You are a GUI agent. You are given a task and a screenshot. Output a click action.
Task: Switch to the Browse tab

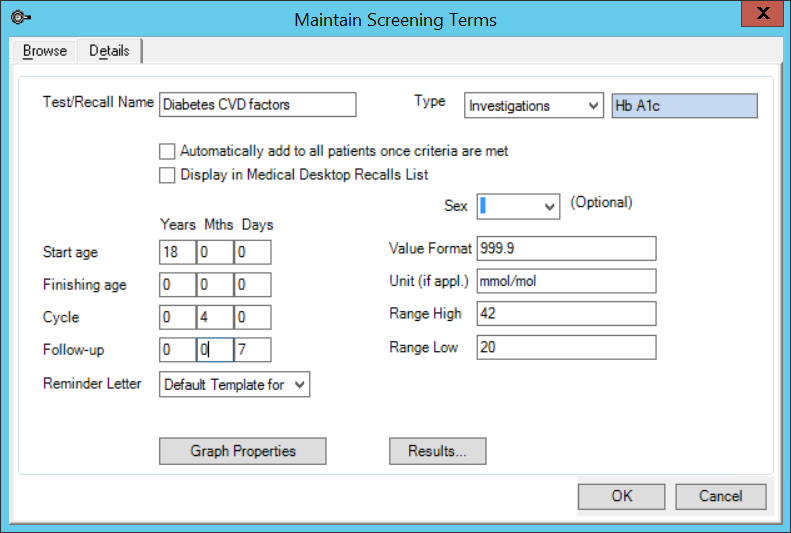point(45,51)
